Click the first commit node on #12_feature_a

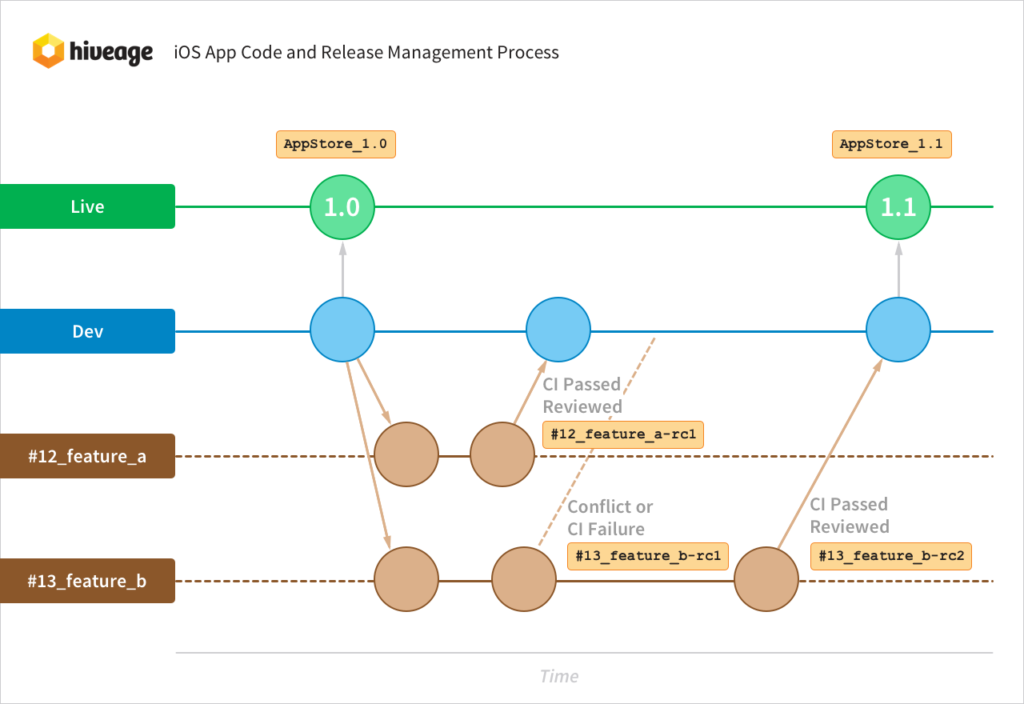point(406,455)
